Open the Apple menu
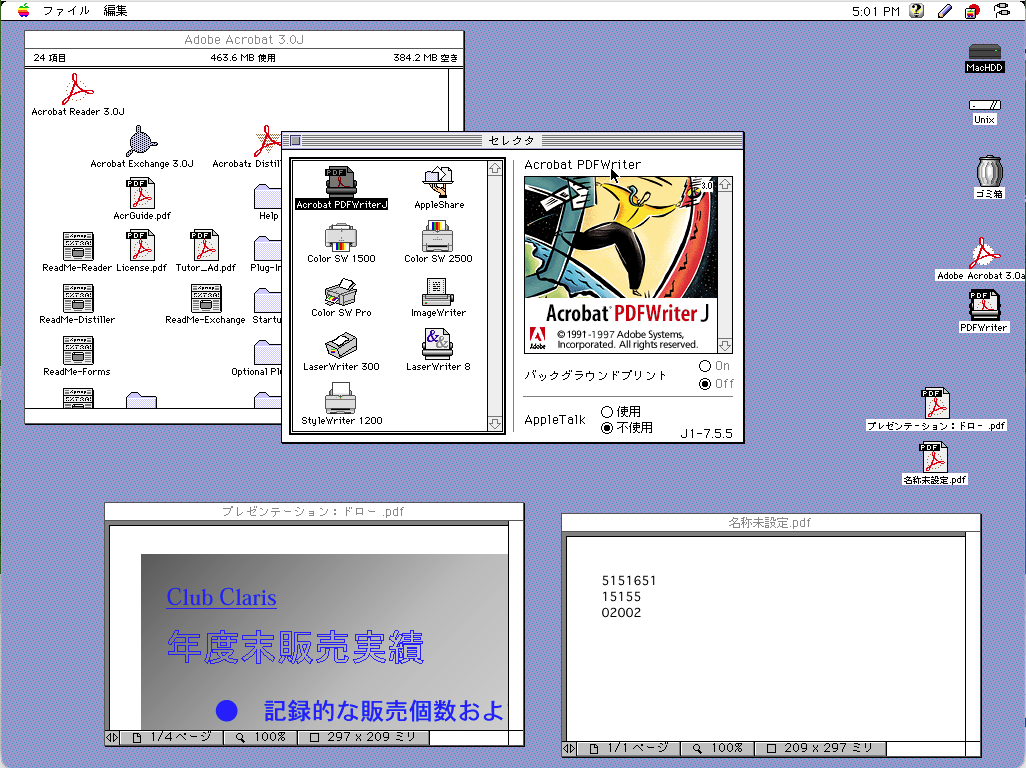The width and height of the screenshot is (1026, 768). click(24, 10)
